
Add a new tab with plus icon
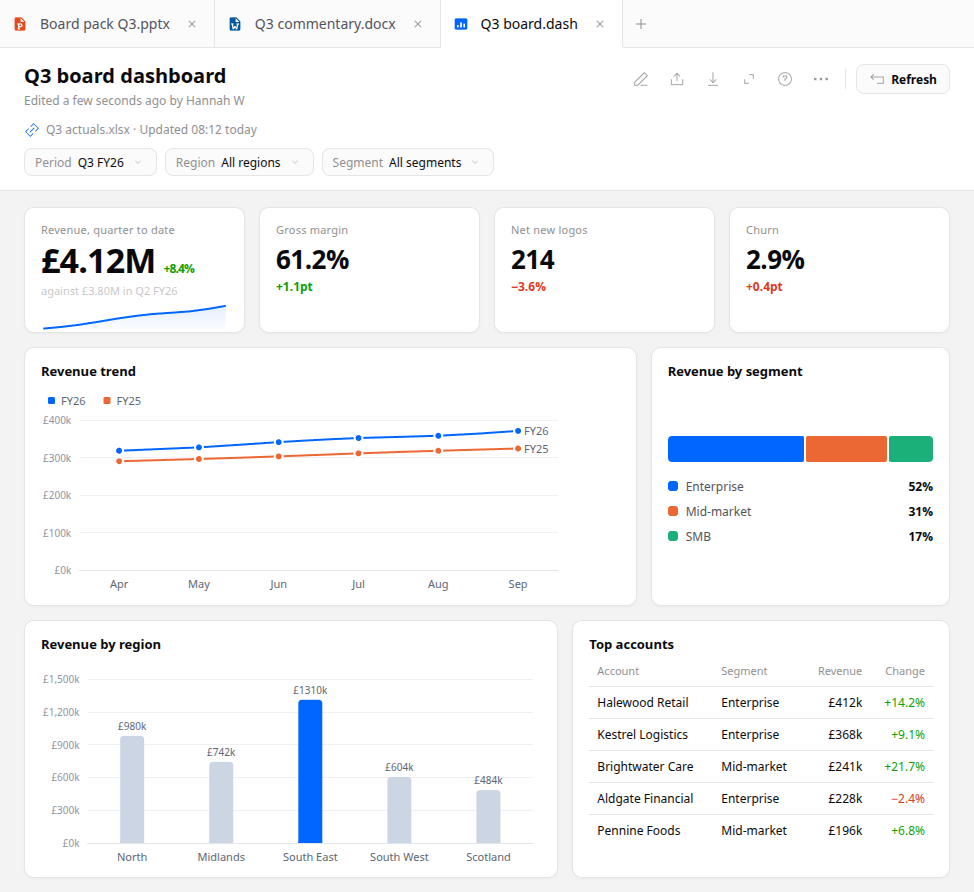[x=641, y=24]
